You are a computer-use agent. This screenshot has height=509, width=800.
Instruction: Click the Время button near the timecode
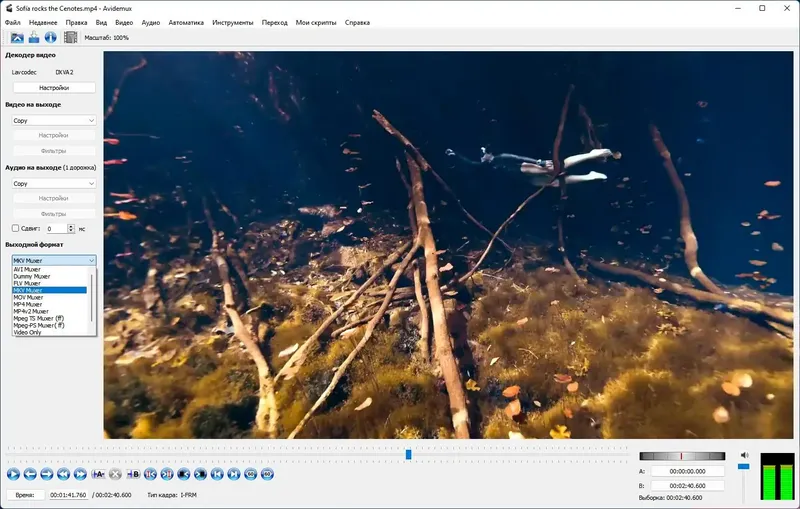click(x=24, y=494)
